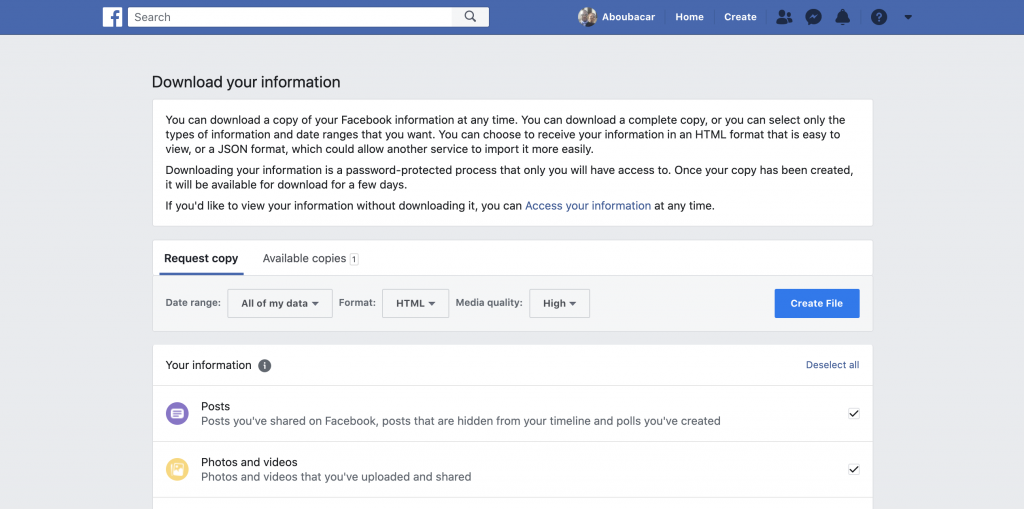Uncheck the Photos and videos checkbox
The image size is (1024, 509).
coord(854,469)
